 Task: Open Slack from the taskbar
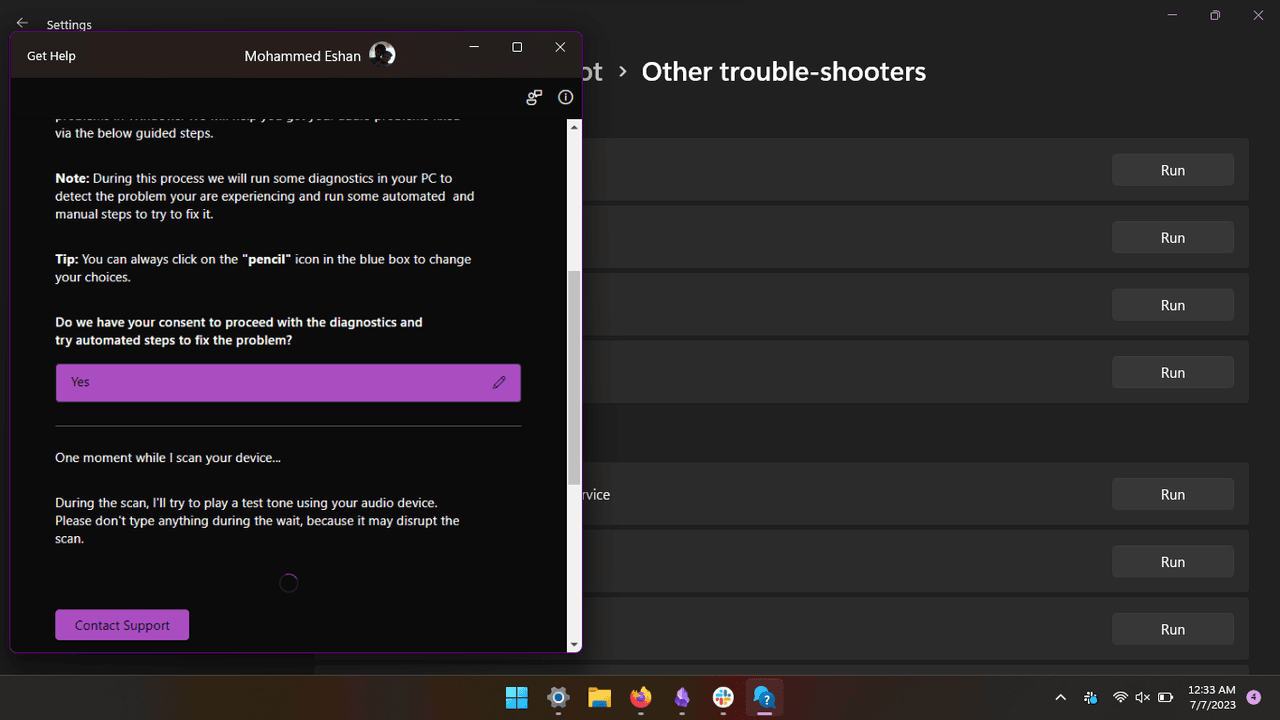click(x=723, y=697)
